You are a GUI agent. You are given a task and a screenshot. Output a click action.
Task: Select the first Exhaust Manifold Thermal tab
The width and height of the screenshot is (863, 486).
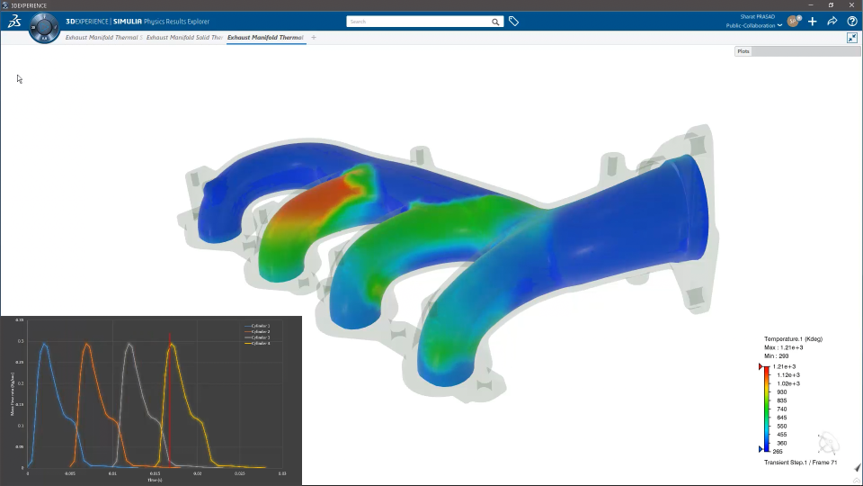pyautogui.click(x=103, y=38)
